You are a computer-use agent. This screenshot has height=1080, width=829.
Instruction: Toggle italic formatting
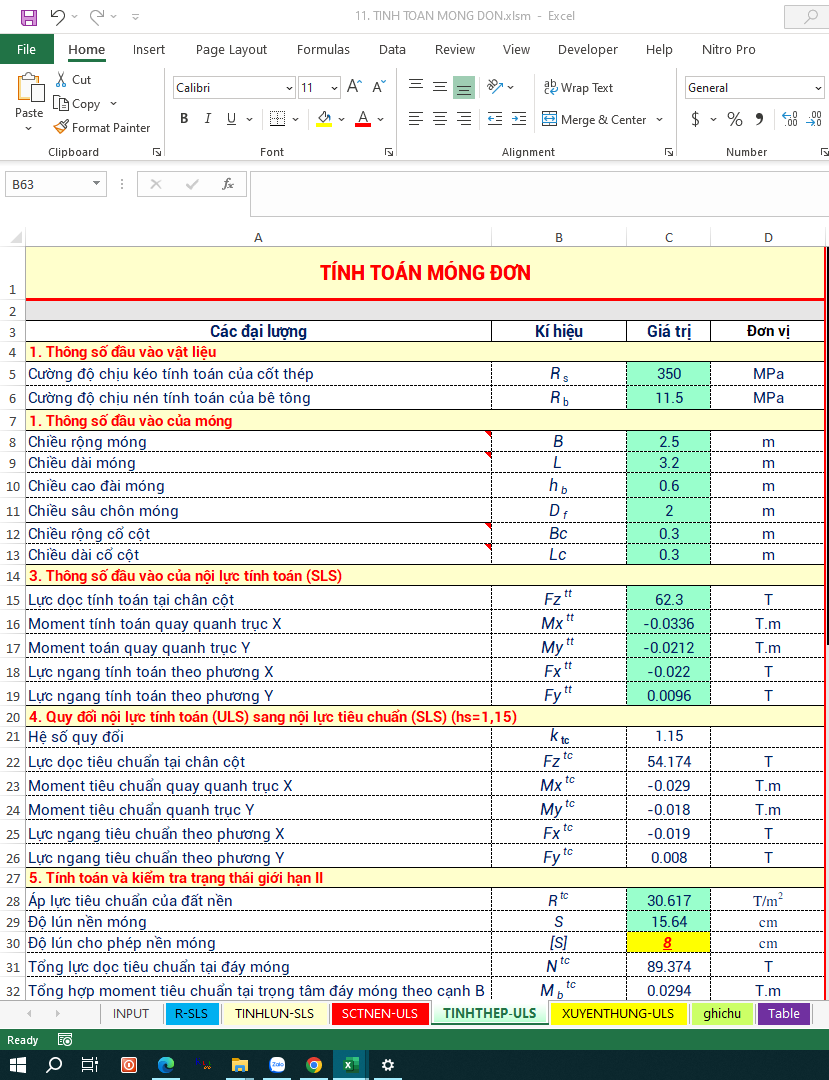[x=208, y=118]
